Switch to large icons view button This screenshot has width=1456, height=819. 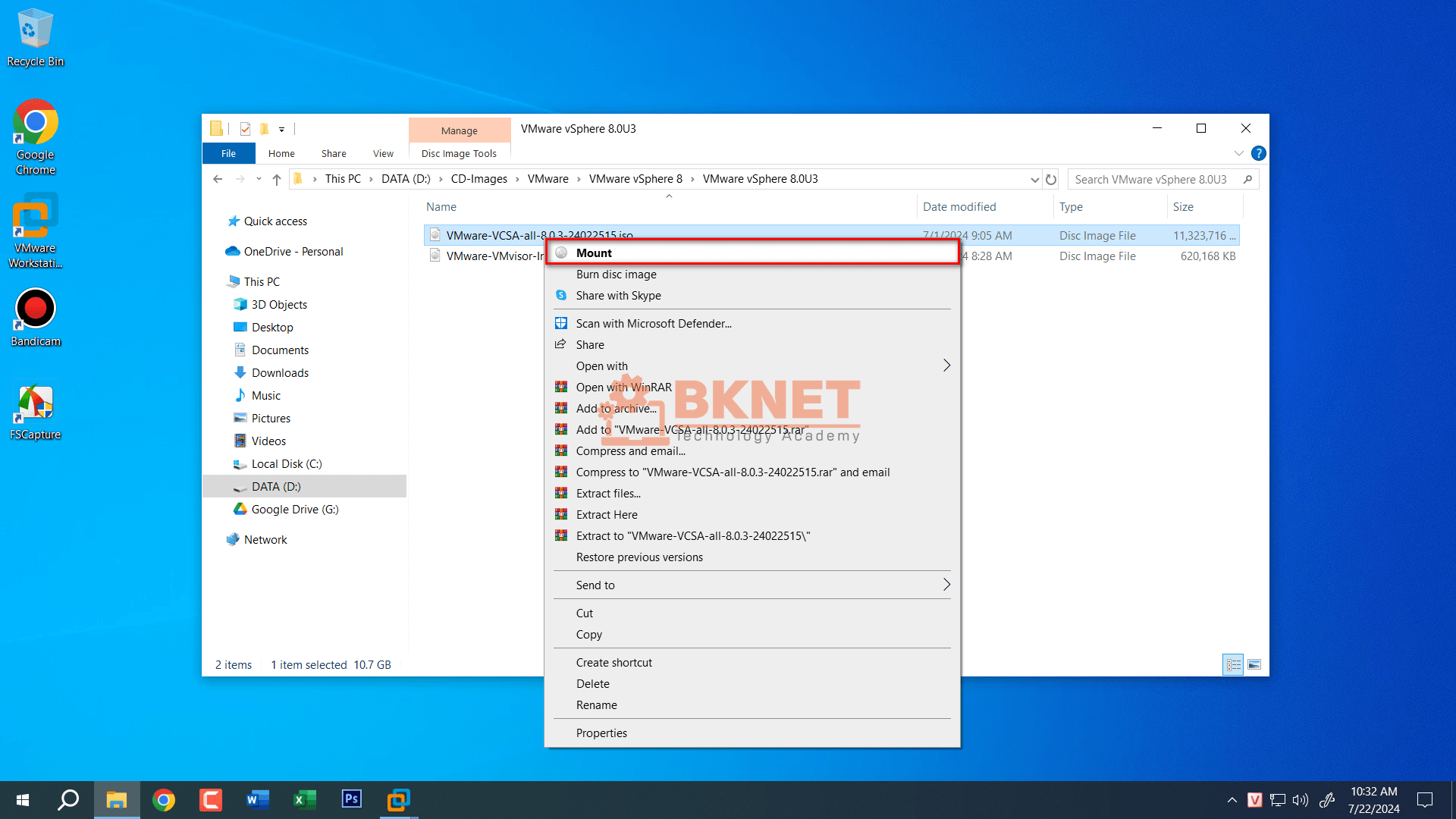tap(1254, 665)
